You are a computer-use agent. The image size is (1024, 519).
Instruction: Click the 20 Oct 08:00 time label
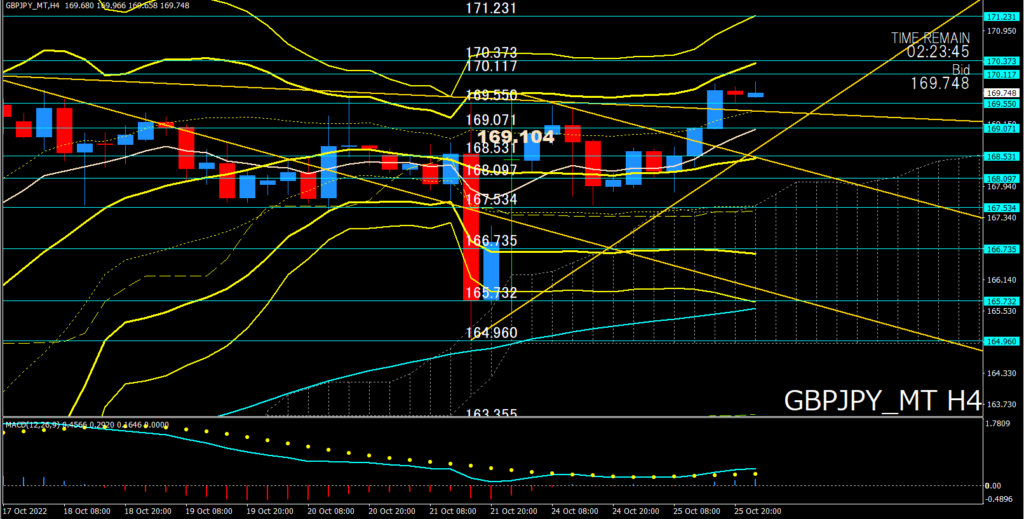(331, 511)
